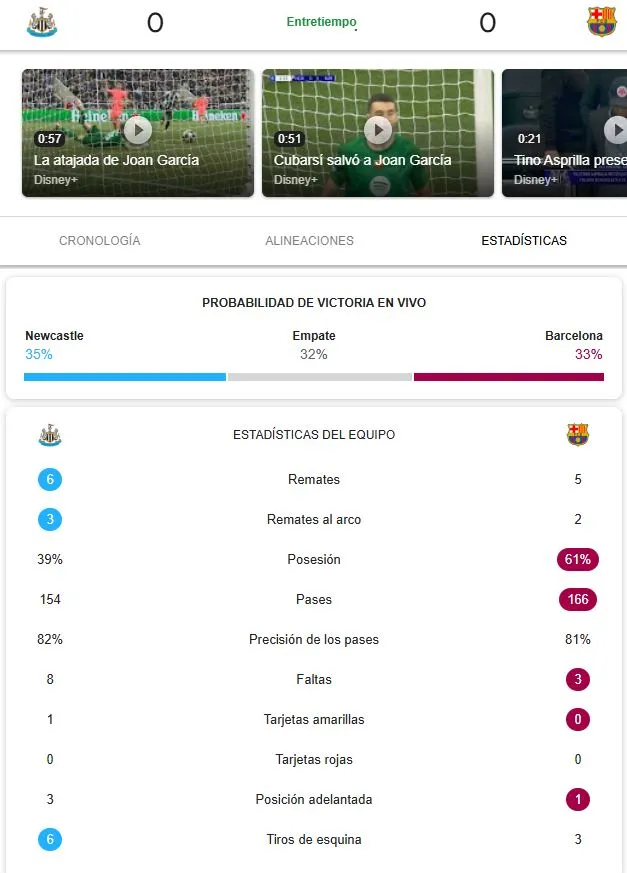
Task: Click the Barcelona crest in team statistics
Action: (578, 435)
